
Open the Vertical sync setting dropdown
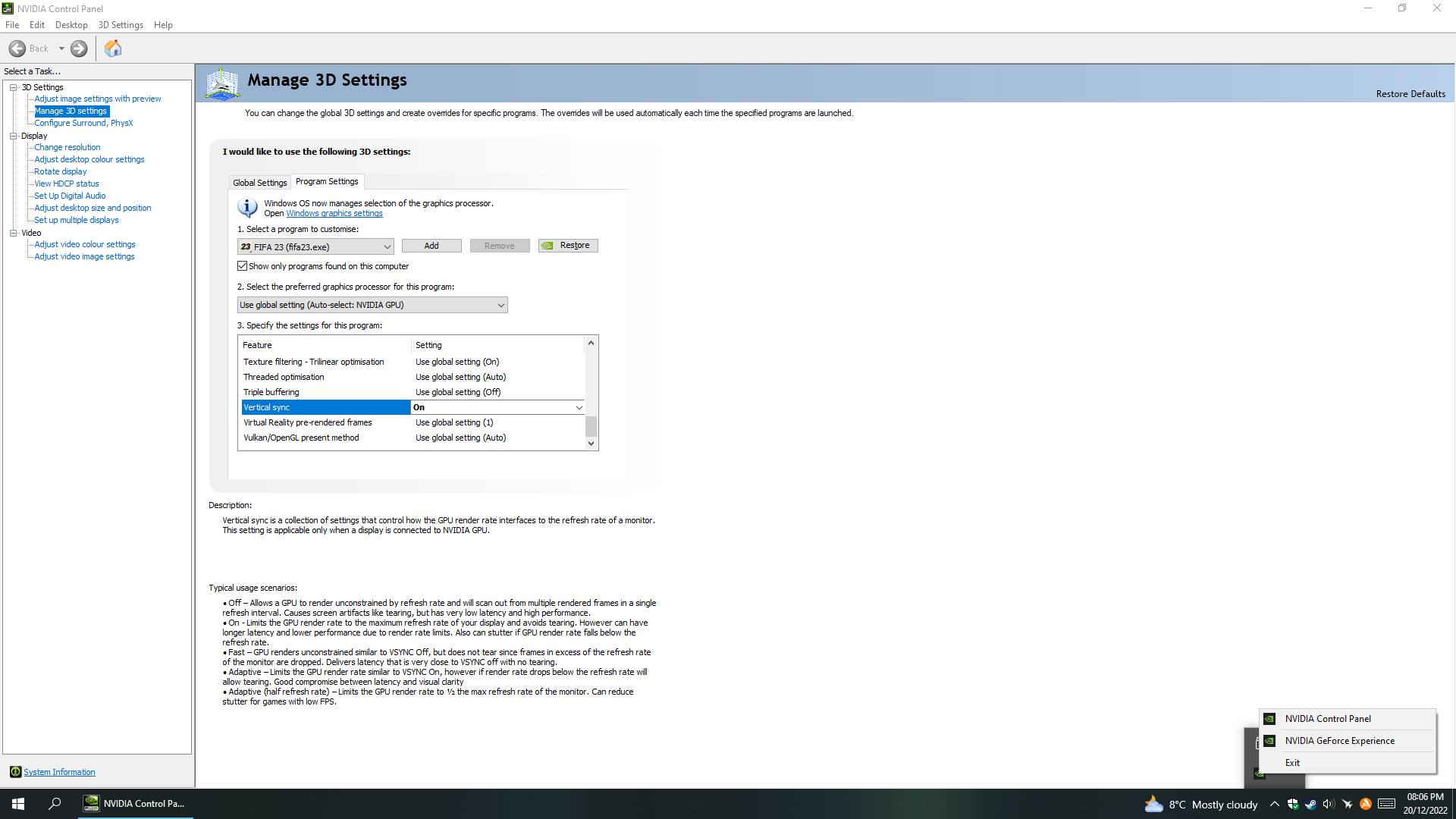tap(579, 407)
